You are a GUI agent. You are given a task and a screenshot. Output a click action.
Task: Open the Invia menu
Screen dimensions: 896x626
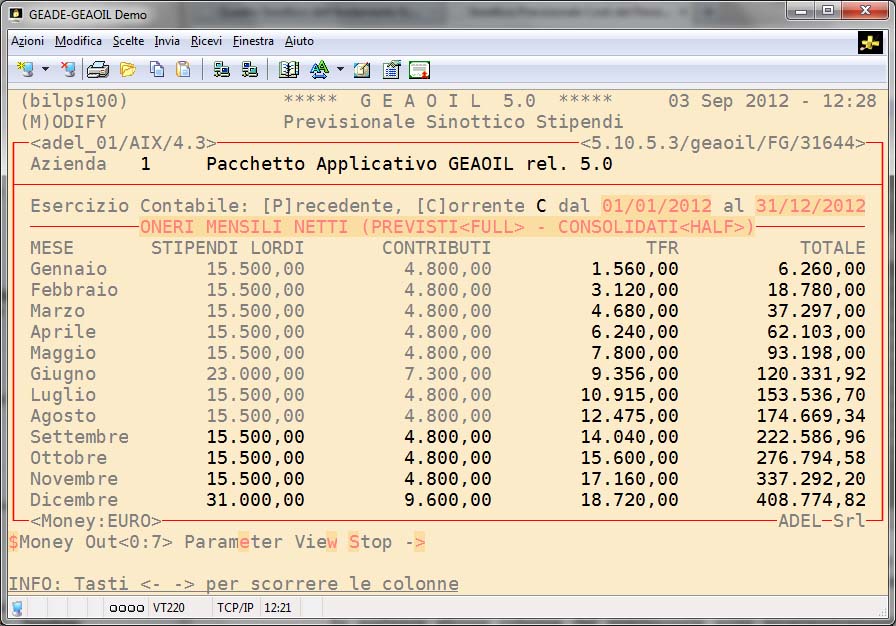[x=167, y=41]
